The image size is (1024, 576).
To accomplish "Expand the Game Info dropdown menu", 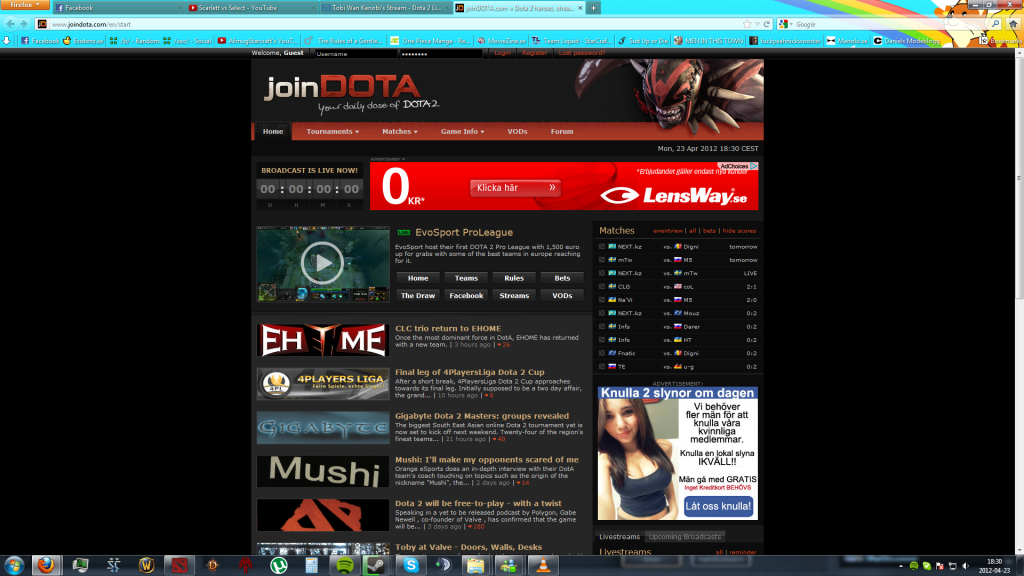I will [462, 131].
